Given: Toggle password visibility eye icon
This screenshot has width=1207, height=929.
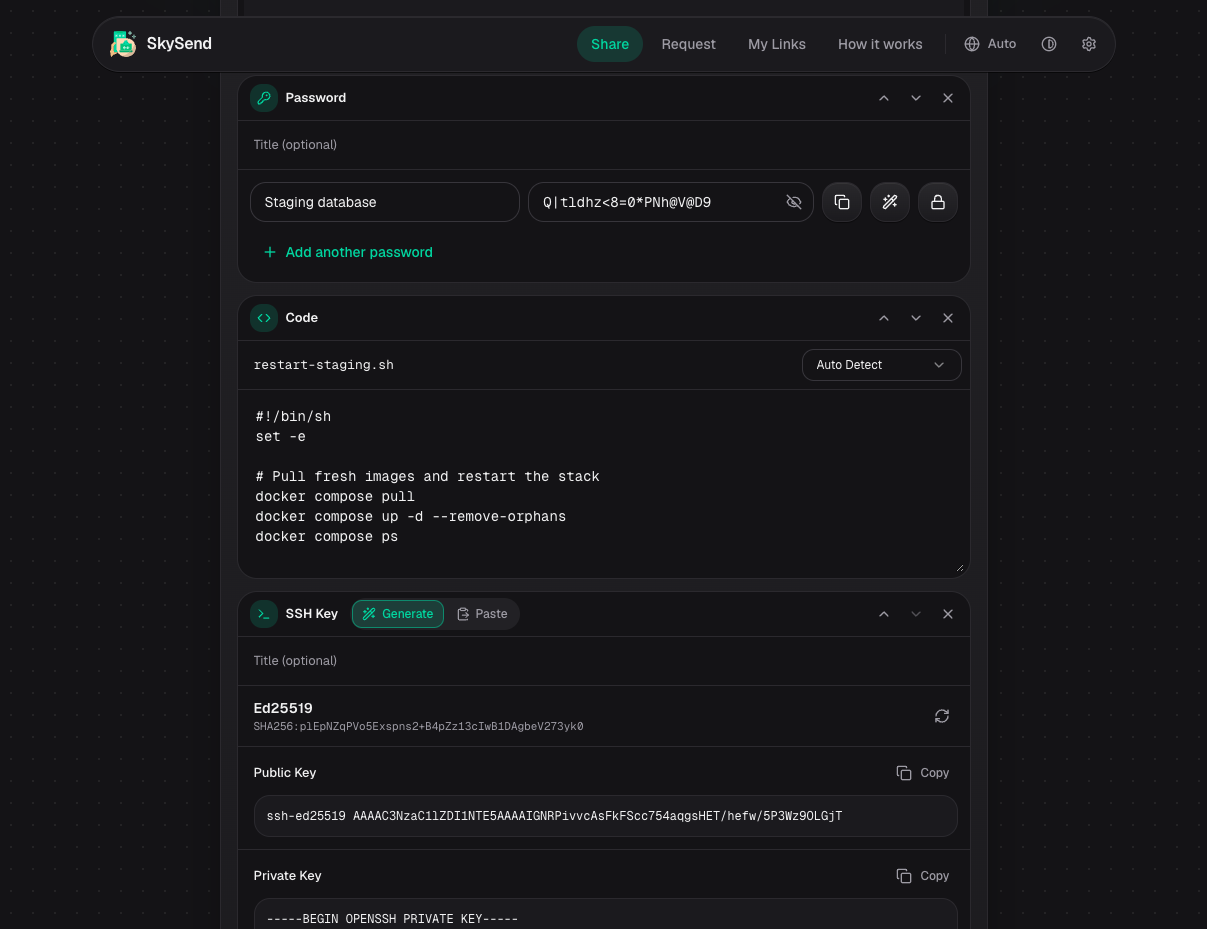Looking at the screenshot, I should [794, 202].
